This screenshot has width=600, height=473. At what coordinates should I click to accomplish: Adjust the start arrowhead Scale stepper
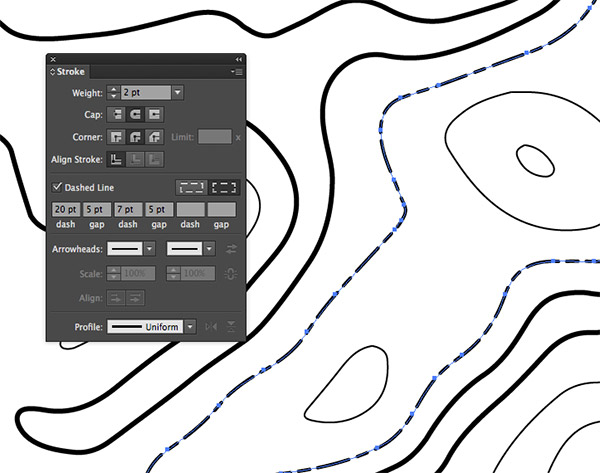point(113,274)
